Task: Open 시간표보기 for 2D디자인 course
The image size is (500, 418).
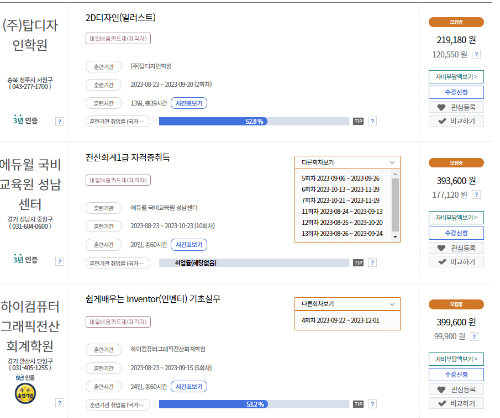Action: [189, 103]
